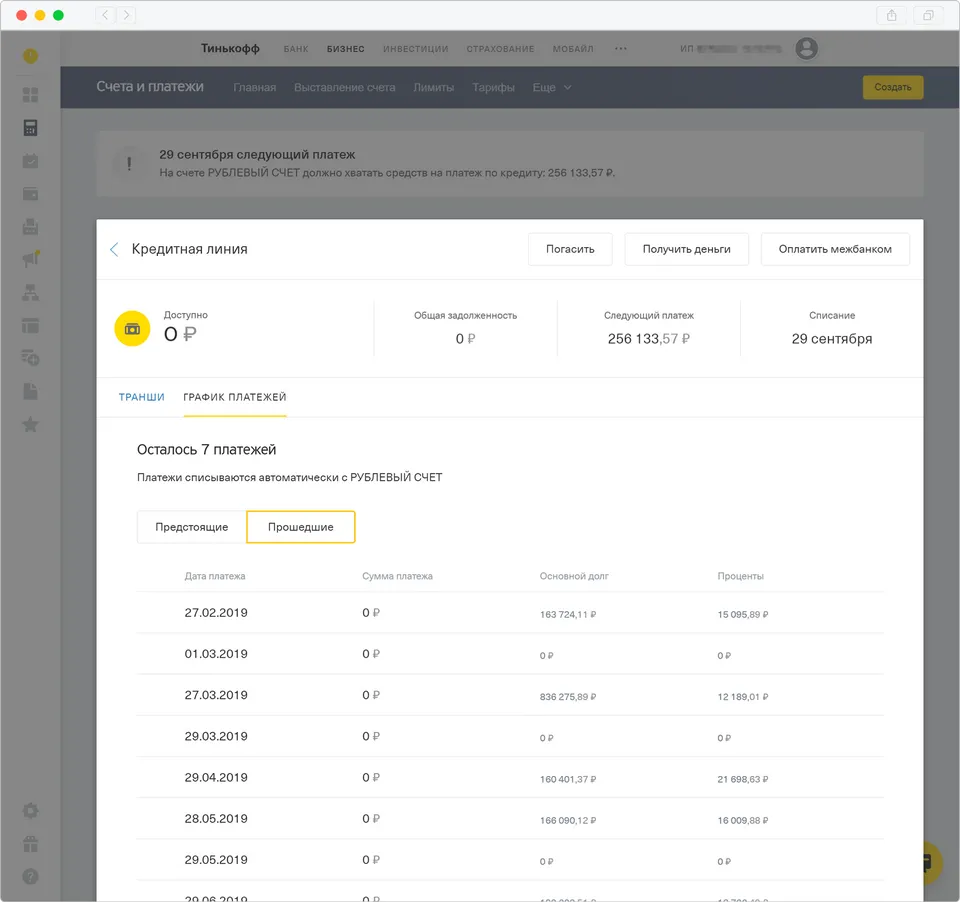Open the calendar checkmark icon in sidebar

tap(30, 161)
